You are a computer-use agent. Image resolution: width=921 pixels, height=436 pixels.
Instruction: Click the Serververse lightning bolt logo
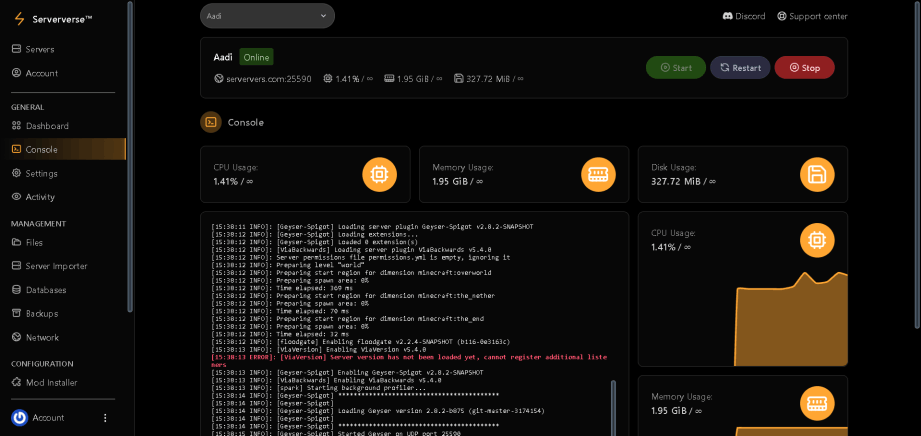point(20,19)
